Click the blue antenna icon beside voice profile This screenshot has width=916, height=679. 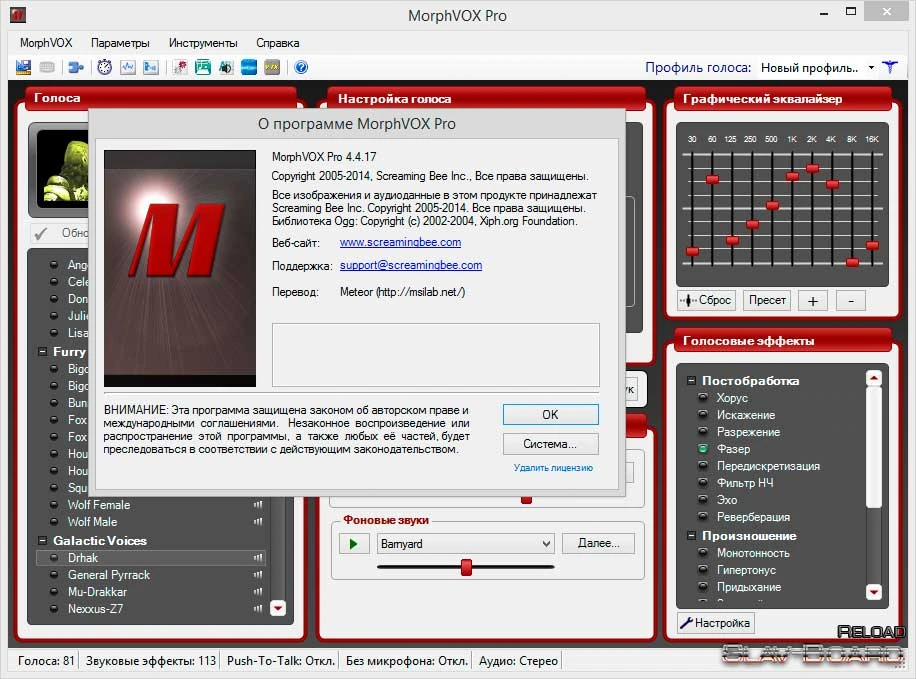pyautogui.click(x=890, y=67)
